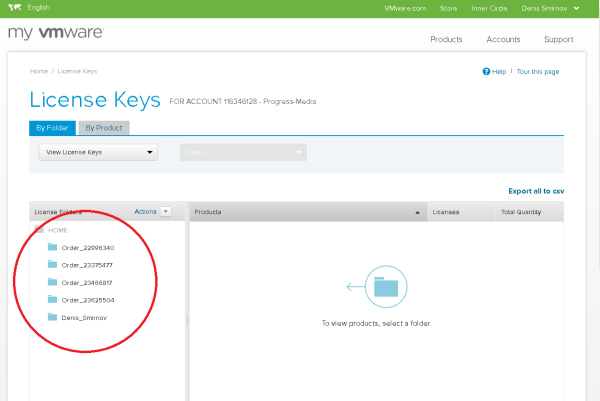Viewport: 600px width, 401px height.
Task: Click Export all to csv
Action: coord(536,191)
